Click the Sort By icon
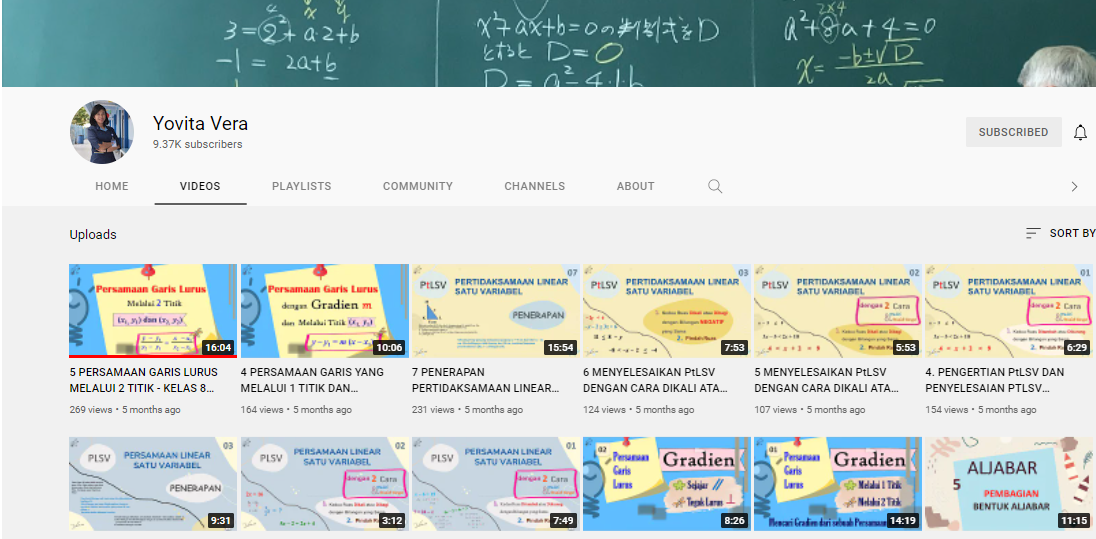The height and width of the screenshot is (539, 1096). [1033, 233]
